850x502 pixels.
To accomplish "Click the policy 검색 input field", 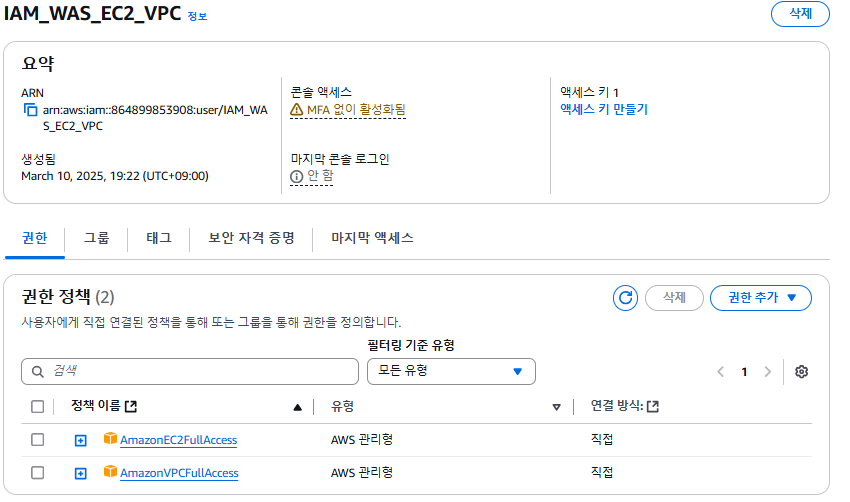I will [x=190, y=371].
